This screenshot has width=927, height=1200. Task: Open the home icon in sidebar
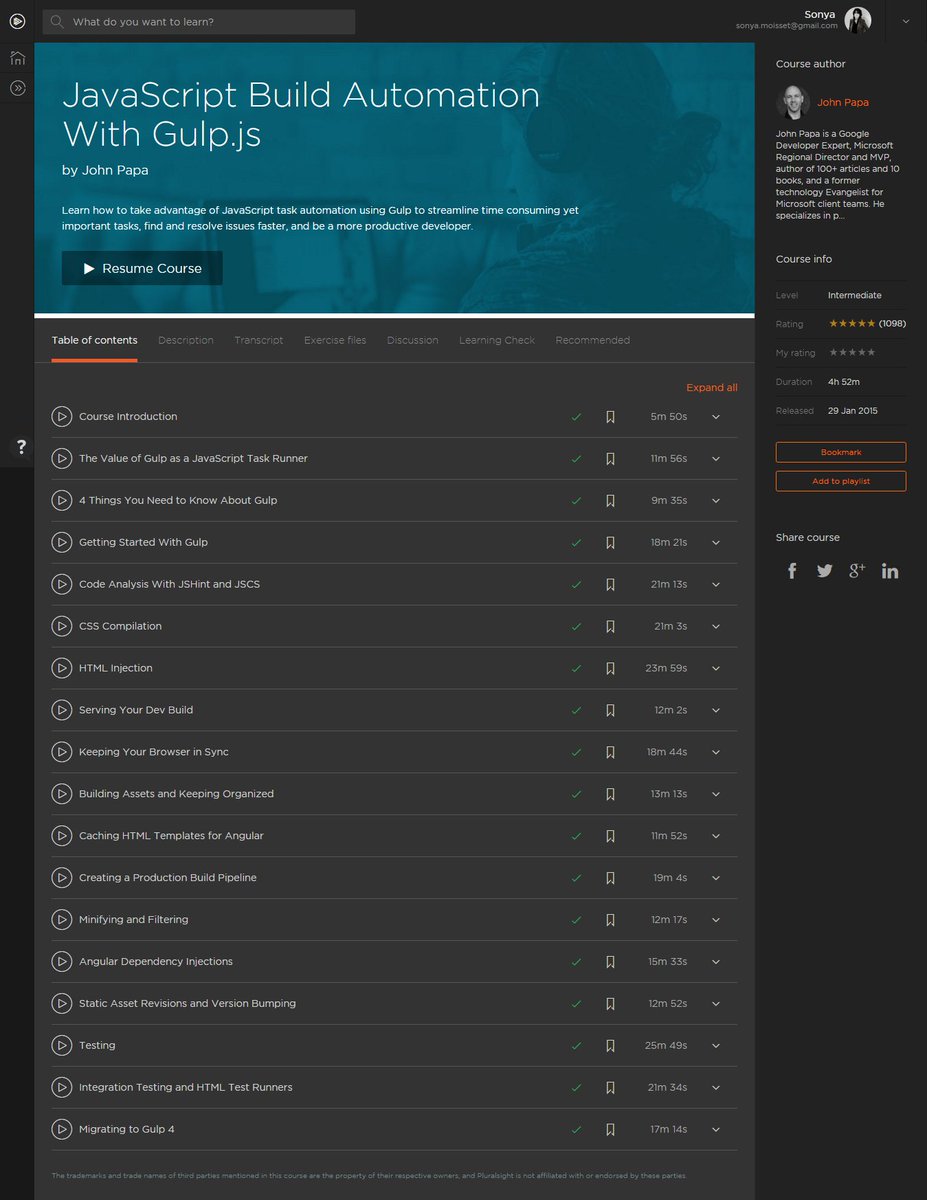(x=17, y=58)
